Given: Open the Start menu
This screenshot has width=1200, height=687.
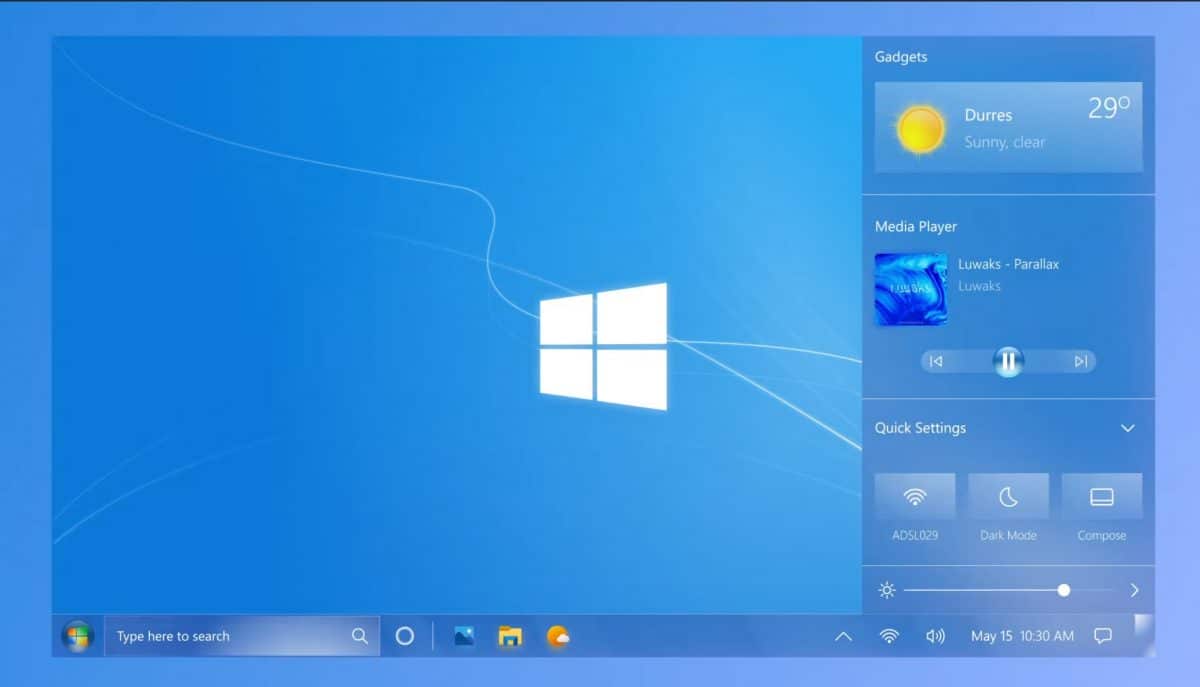Looking at the screenshot, I should pyautogui.click(x=78, y=636).
